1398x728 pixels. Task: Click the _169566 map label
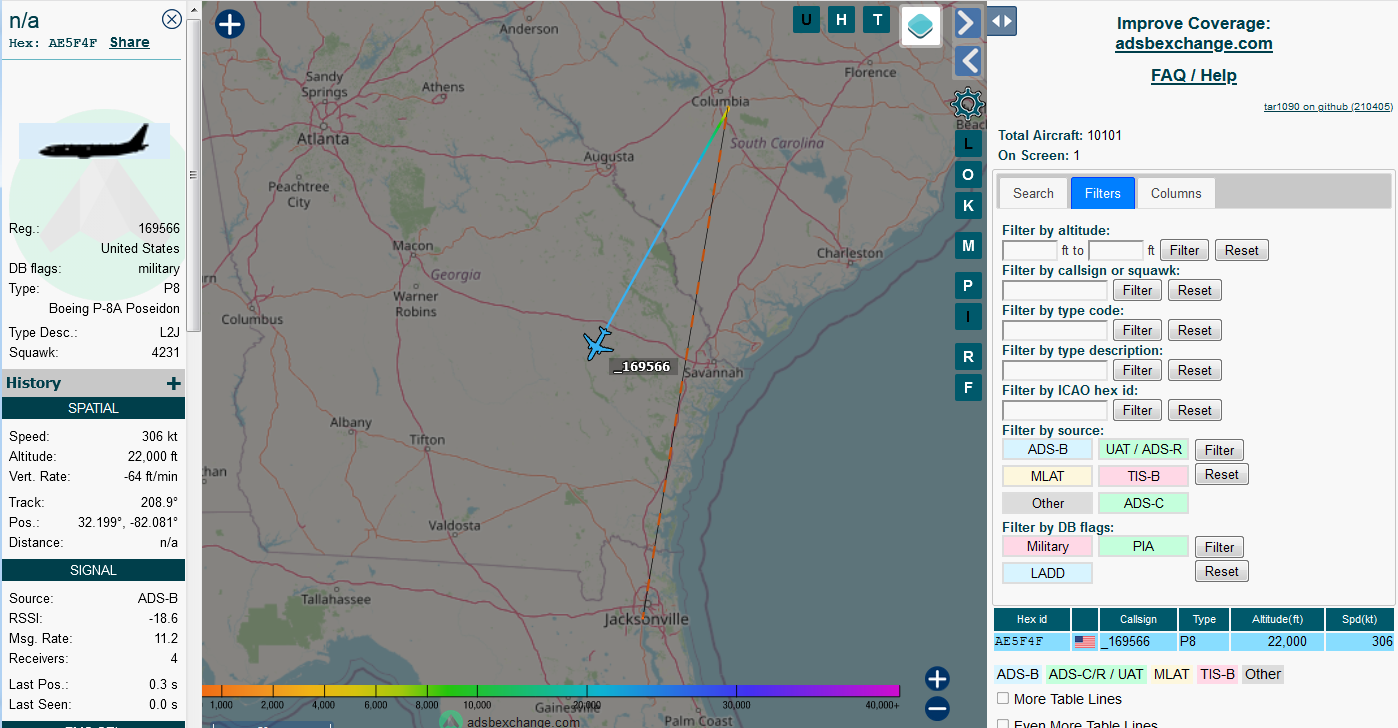click(x=643, y=367)
